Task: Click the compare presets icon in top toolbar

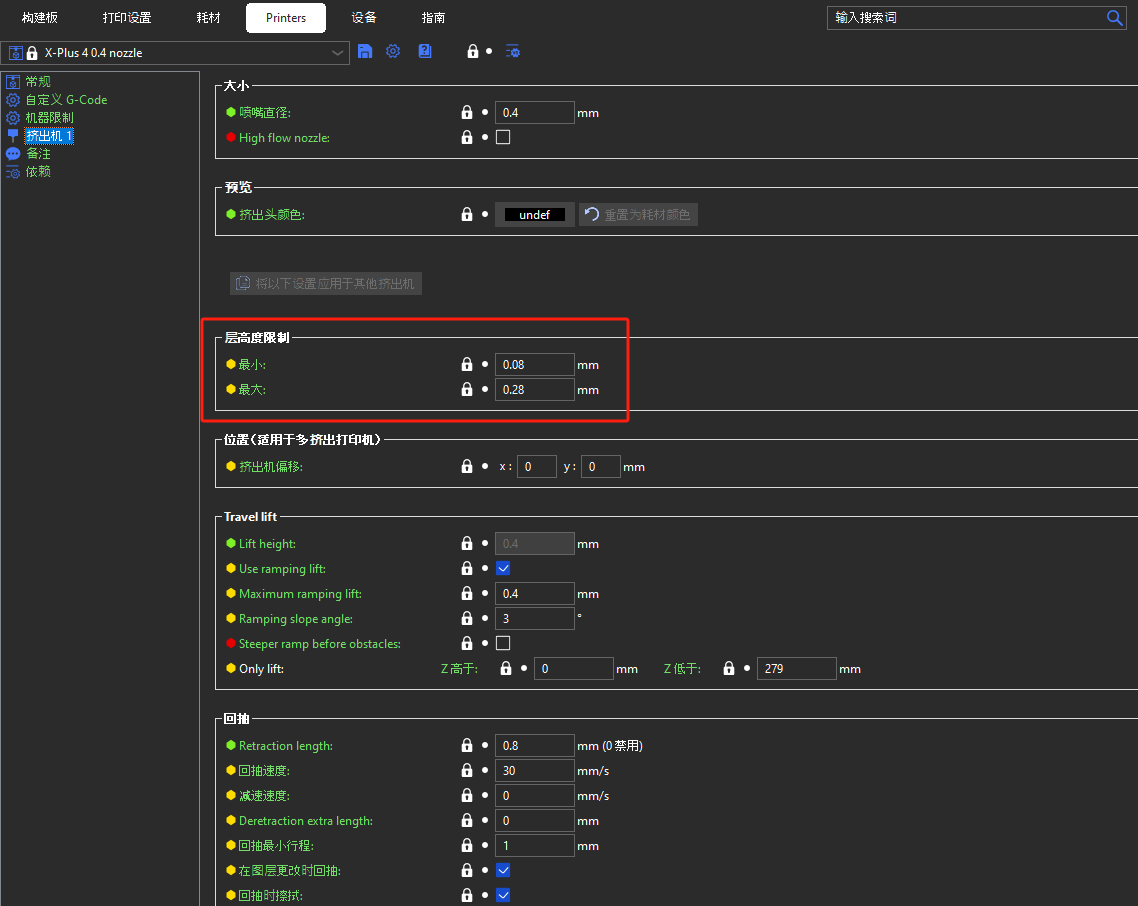Action: pos(512,52)
